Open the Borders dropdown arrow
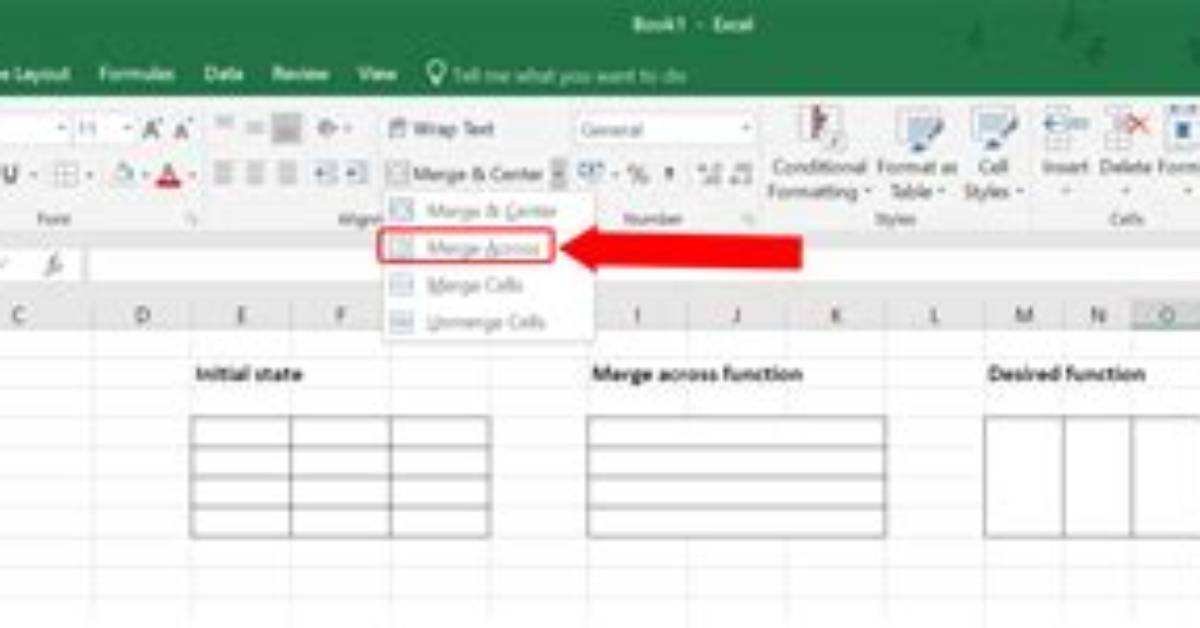Image resolution: width=1200 pixels, height=628 pixels. tap(89, 175)
